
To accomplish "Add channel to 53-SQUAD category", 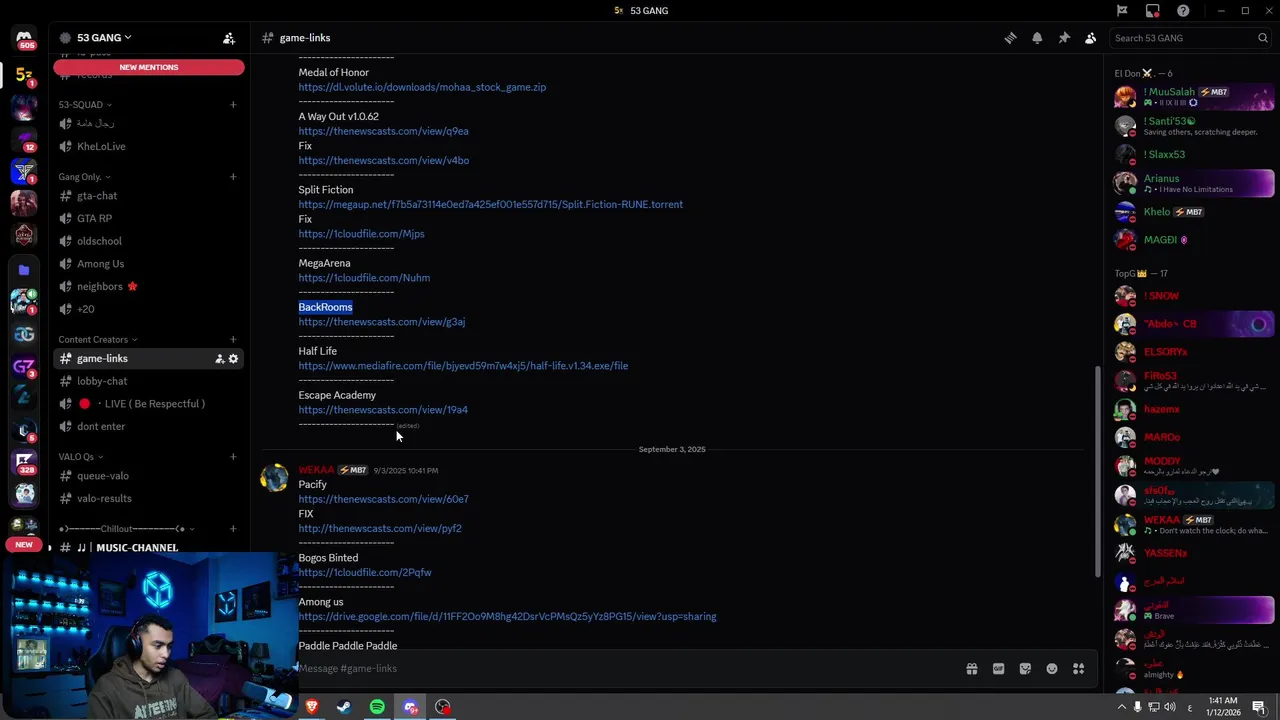I will 233,105.
